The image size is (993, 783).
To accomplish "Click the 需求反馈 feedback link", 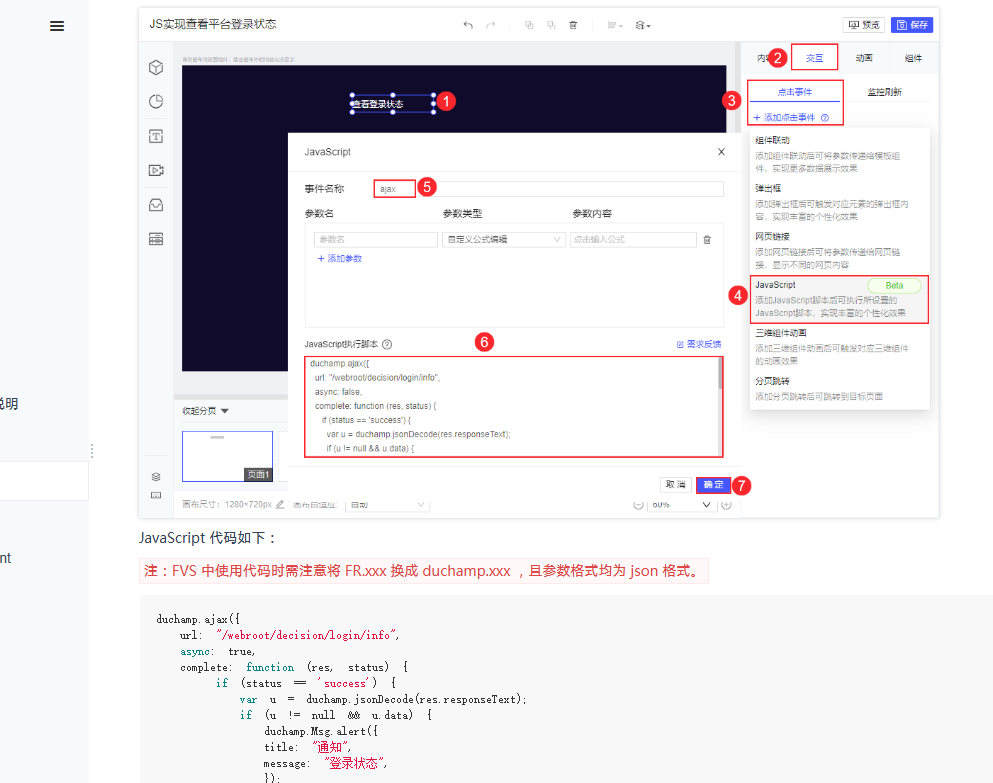I will pyautogui.click(x=699, y=344).
